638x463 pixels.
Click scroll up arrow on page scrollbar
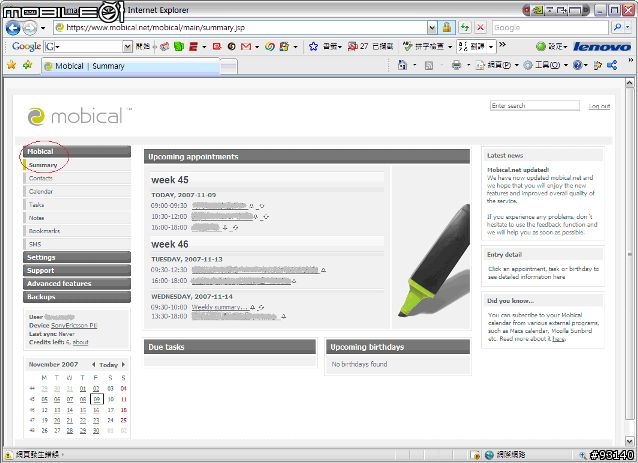click(629, 83)
